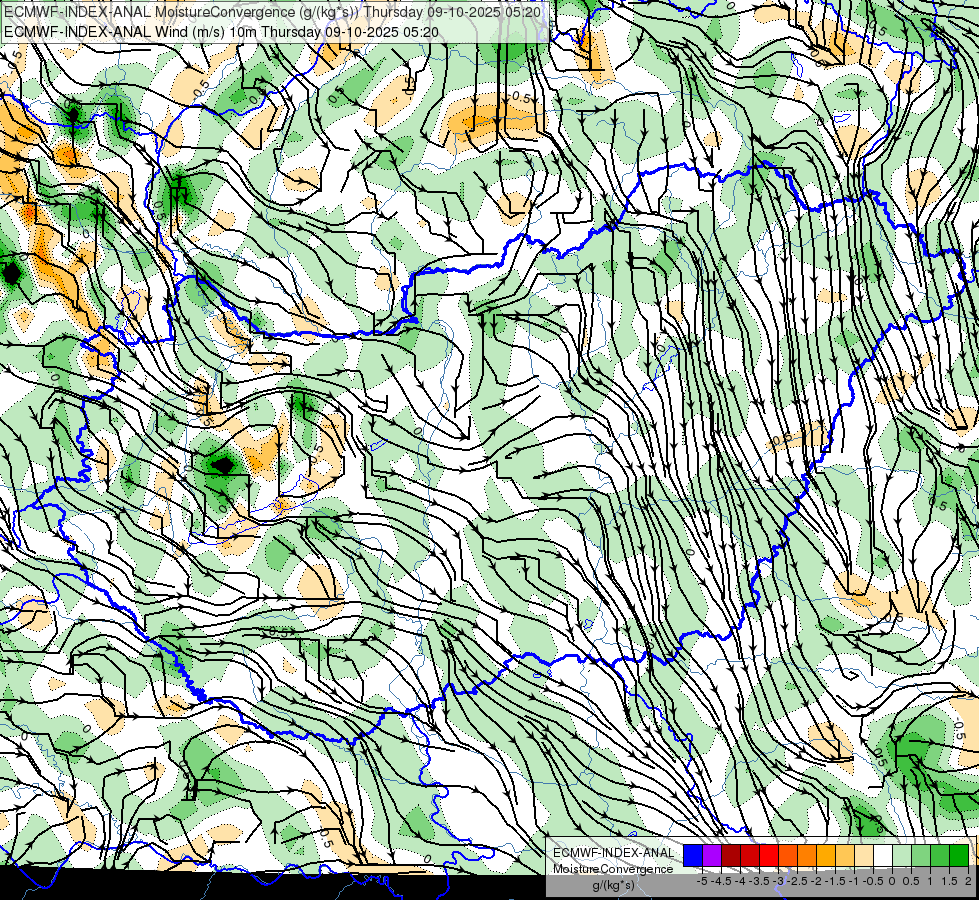Viewport: 979px width, 900px height.
Task: Select the 'Wind (m/s) 10m' title line
Action: click(221, 32)
